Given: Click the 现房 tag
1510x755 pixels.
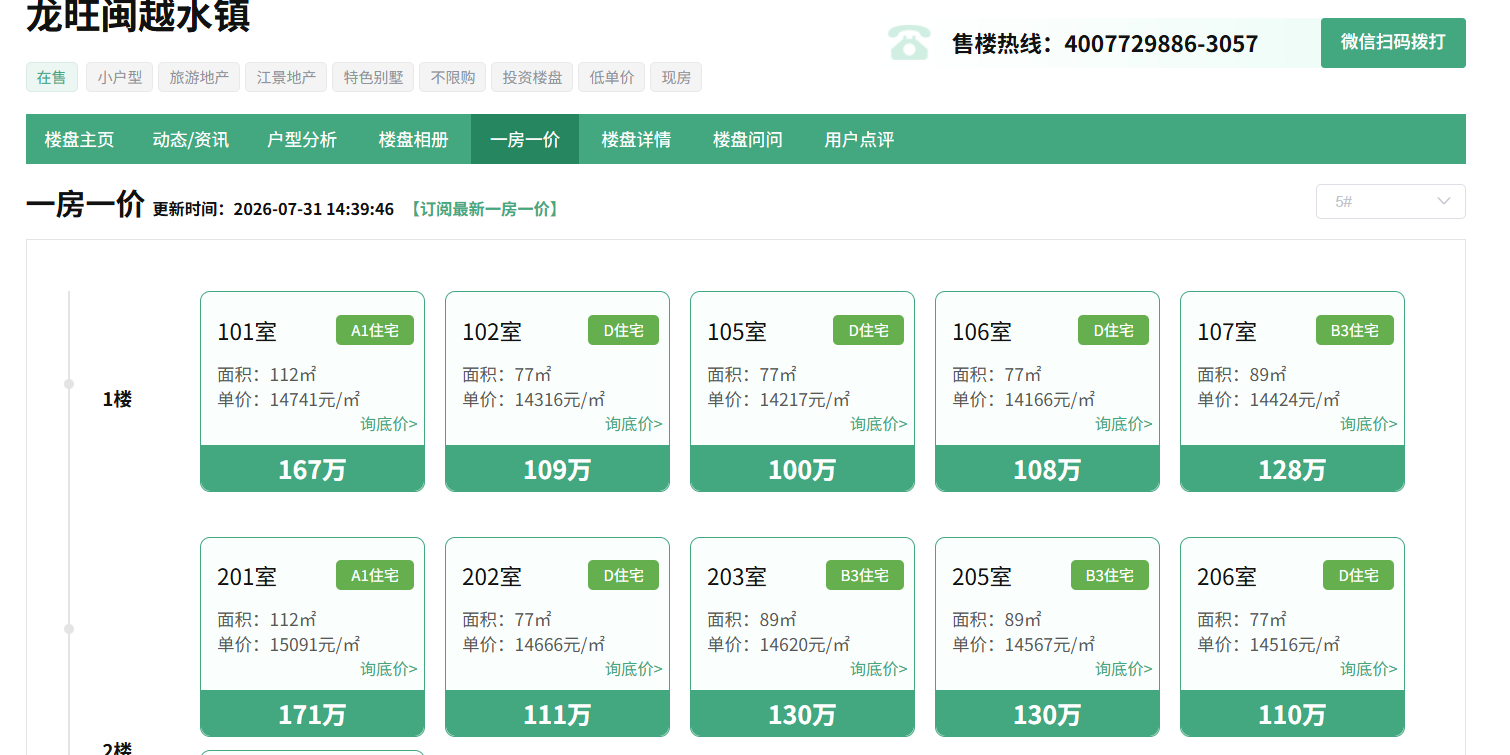Looking at the screenshot, I should click(676, 77).
